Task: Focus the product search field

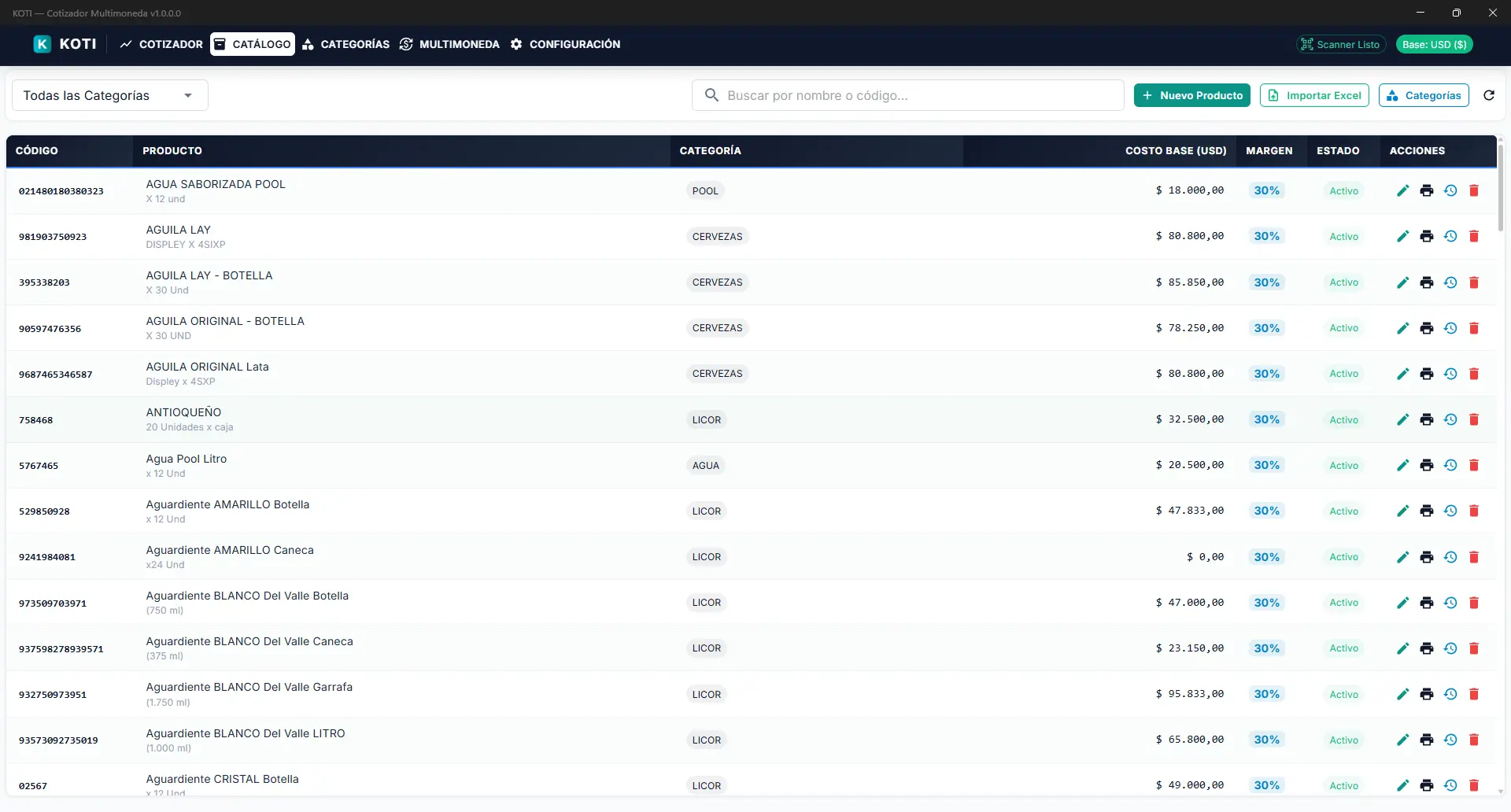Action: [908, 95]
